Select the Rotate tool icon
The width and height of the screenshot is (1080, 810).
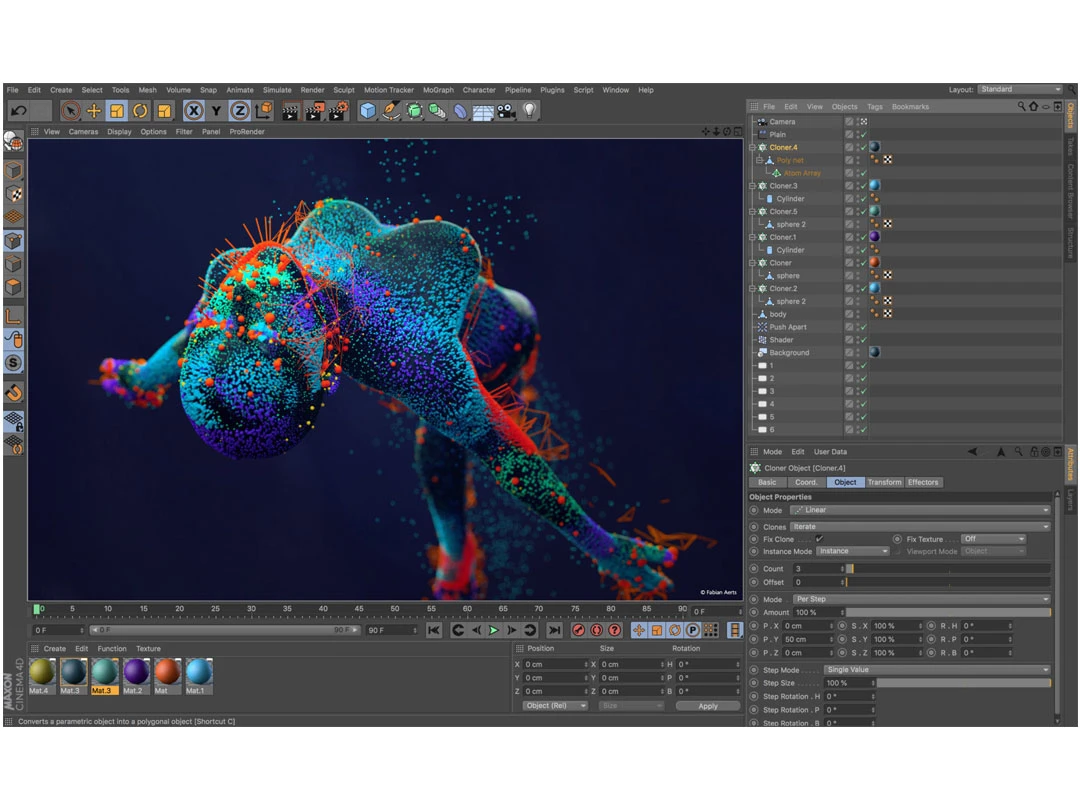pos(141,111)
